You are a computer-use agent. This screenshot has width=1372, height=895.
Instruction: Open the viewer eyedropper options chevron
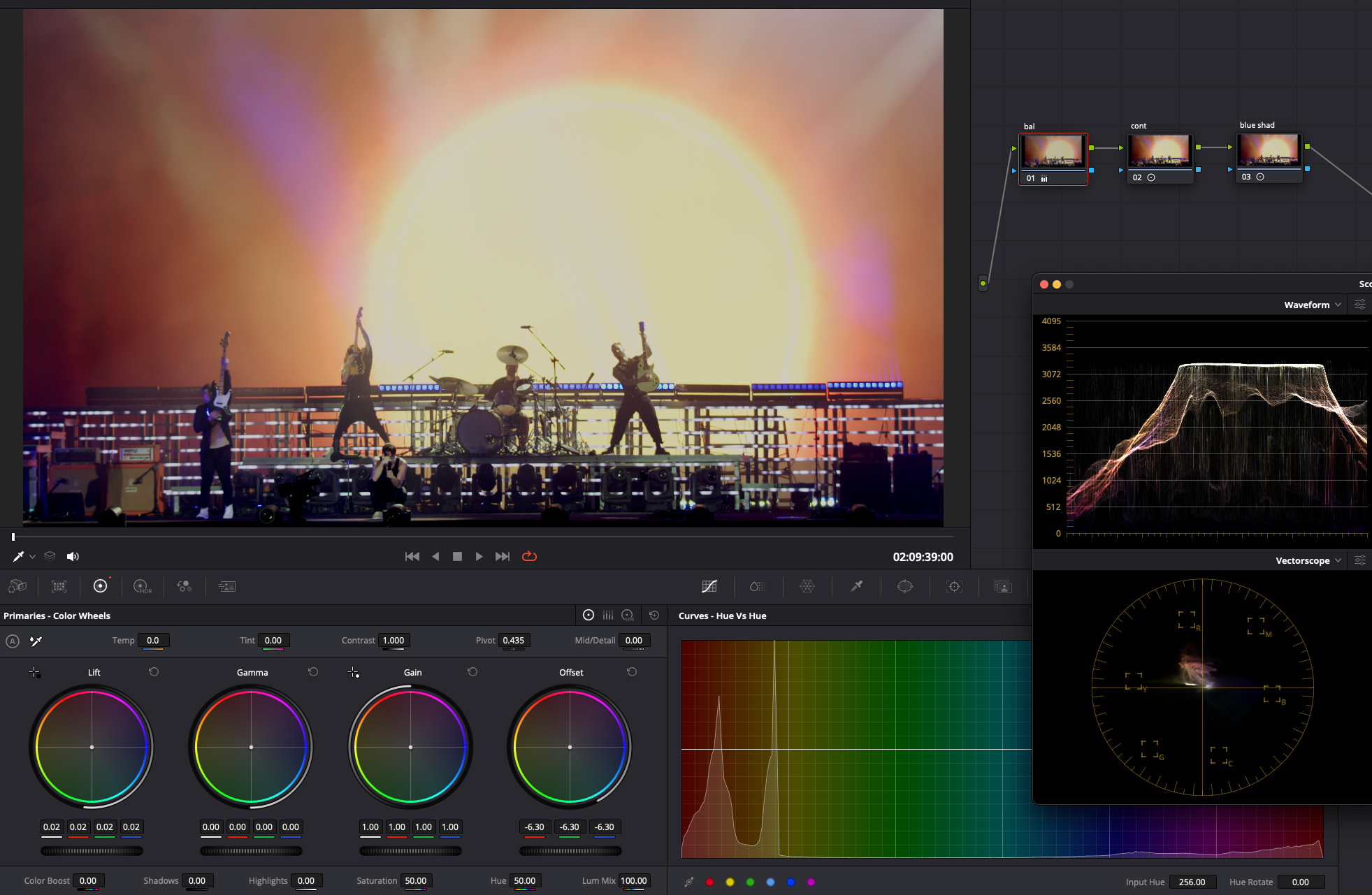32,557
